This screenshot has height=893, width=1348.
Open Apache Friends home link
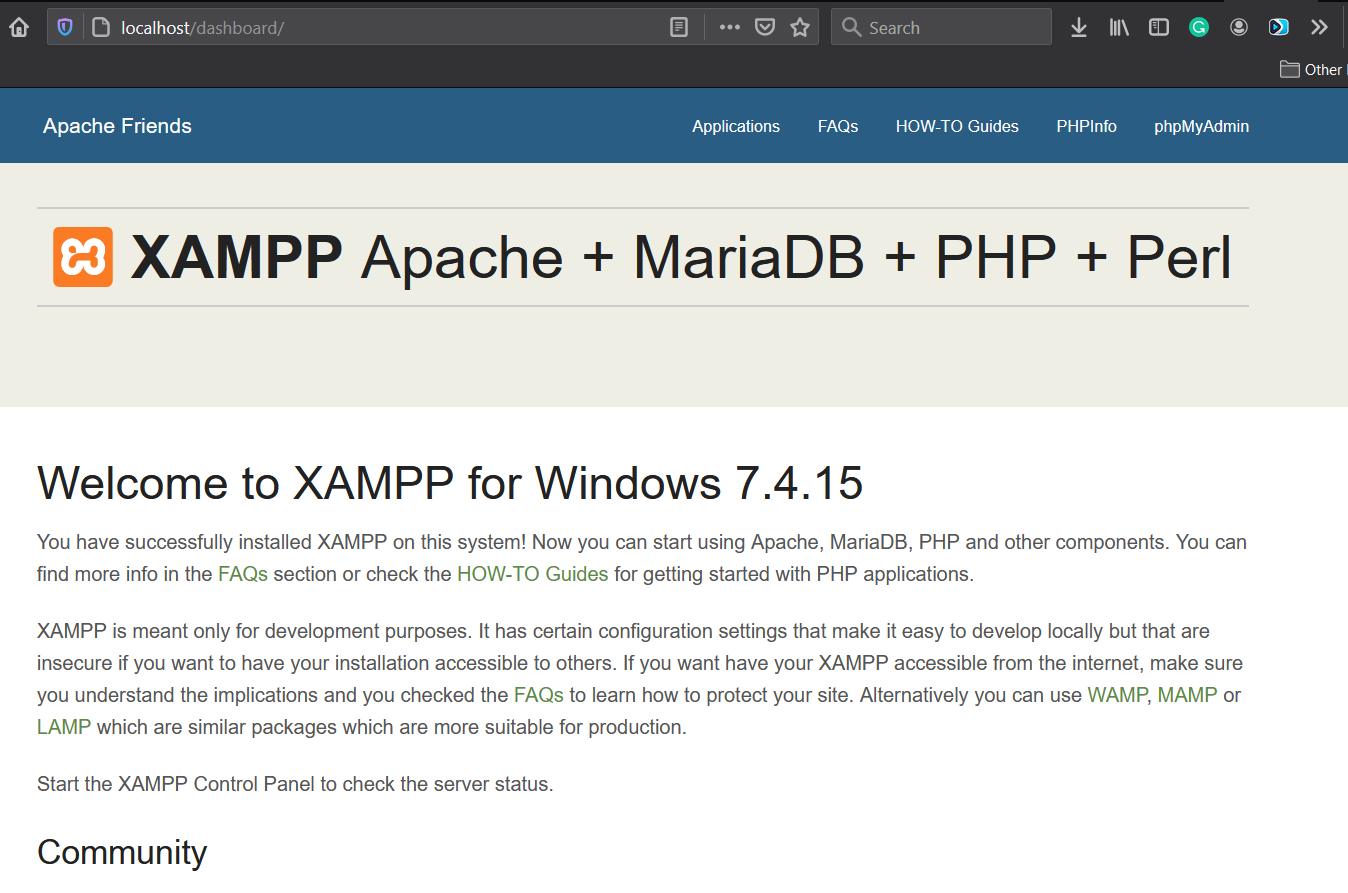tap(117, 126)
